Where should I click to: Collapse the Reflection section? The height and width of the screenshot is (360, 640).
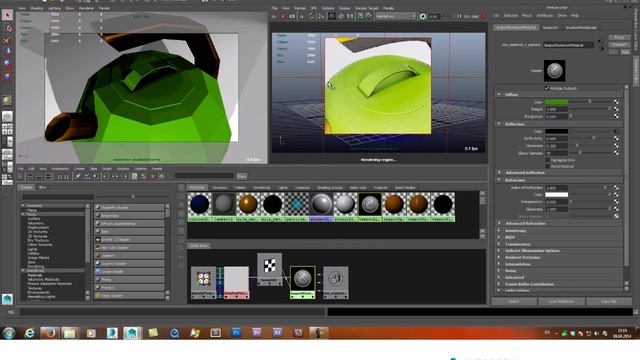[x=499, y=124]
